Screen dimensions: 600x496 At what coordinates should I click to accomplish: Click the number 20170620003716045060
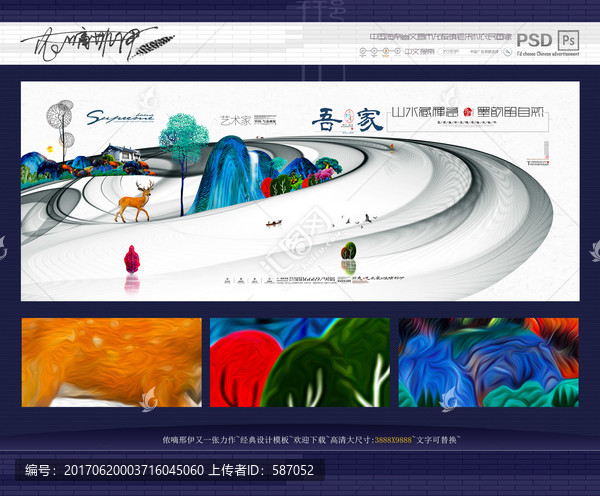point(134,470)
